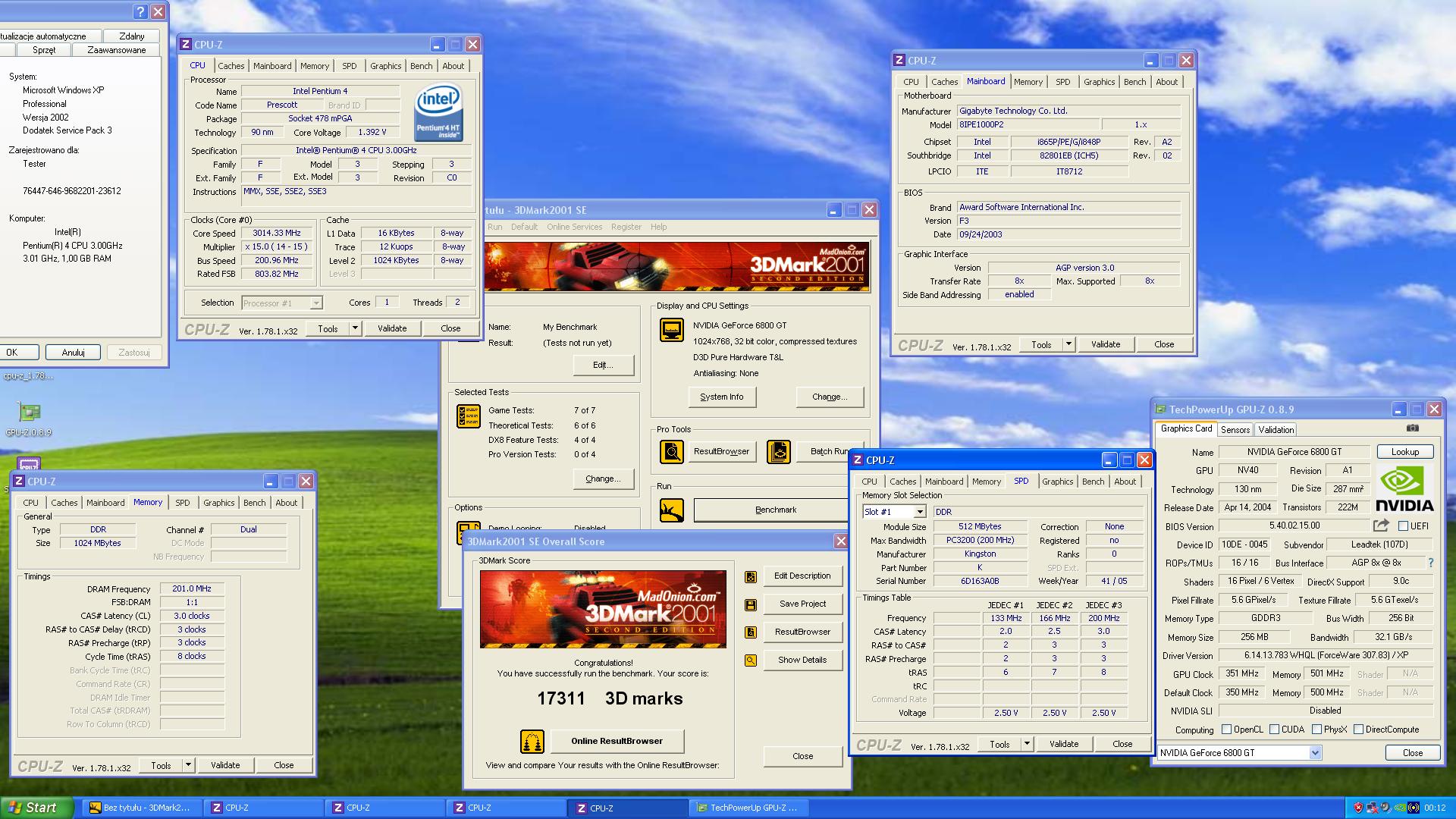Click the Anuluj button in System Properties
Image resolution: width=1456 pixels, height=819 pixels.
click(x=73, y=353)
